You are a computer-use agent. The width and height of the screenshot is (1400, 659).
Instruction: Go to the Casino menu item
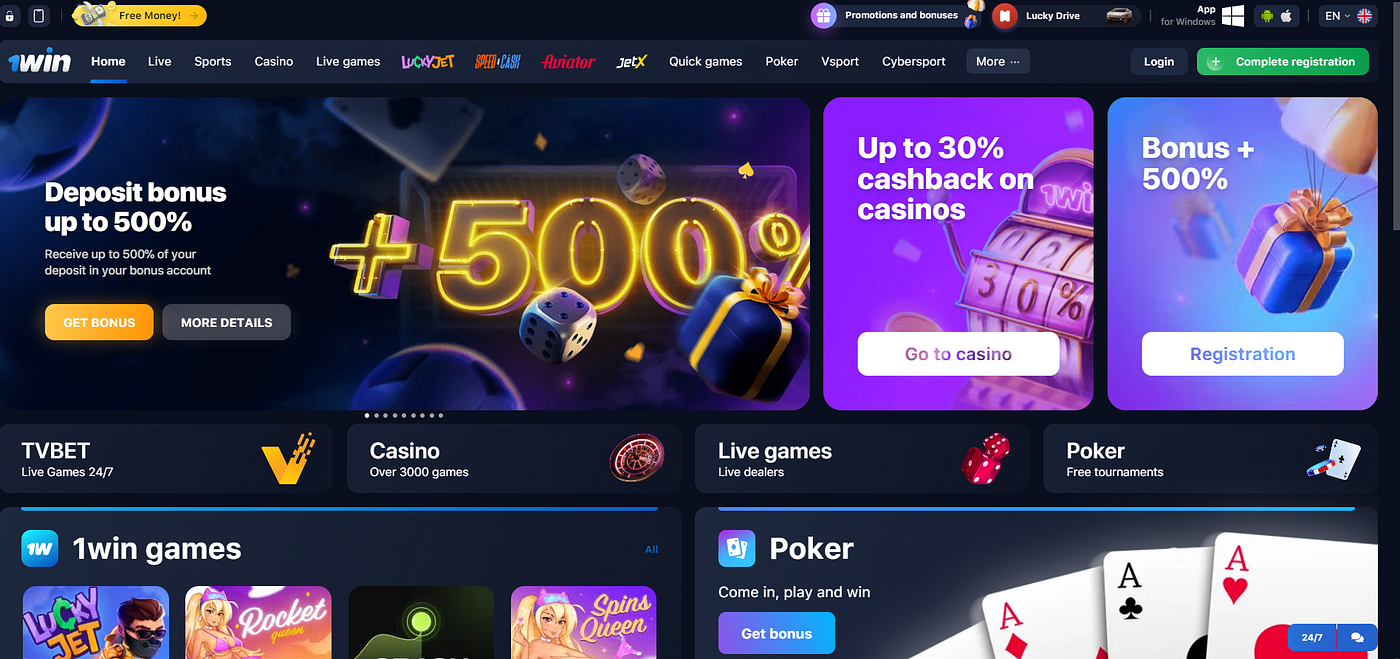coord(274,61)
